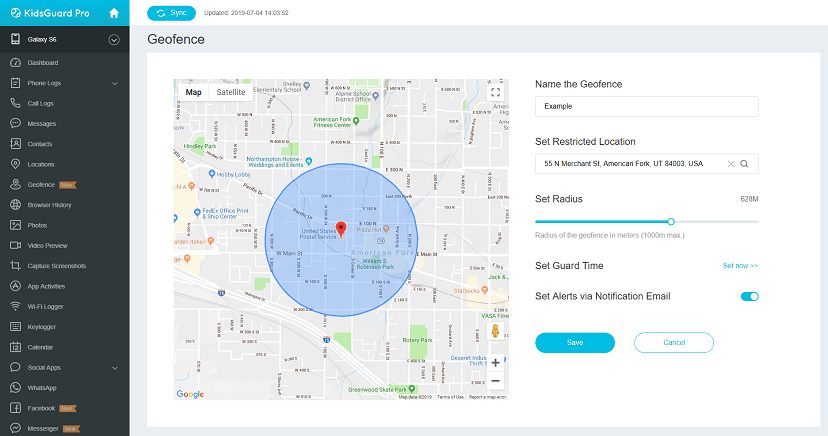
Task: Open App Activities icon
Action: tap(15, 286)
